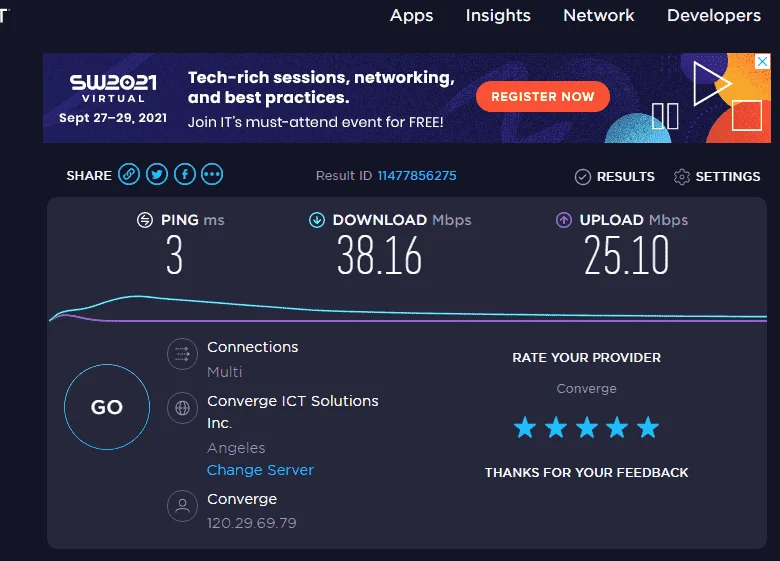Open the Insights menu

pos(498,16)
